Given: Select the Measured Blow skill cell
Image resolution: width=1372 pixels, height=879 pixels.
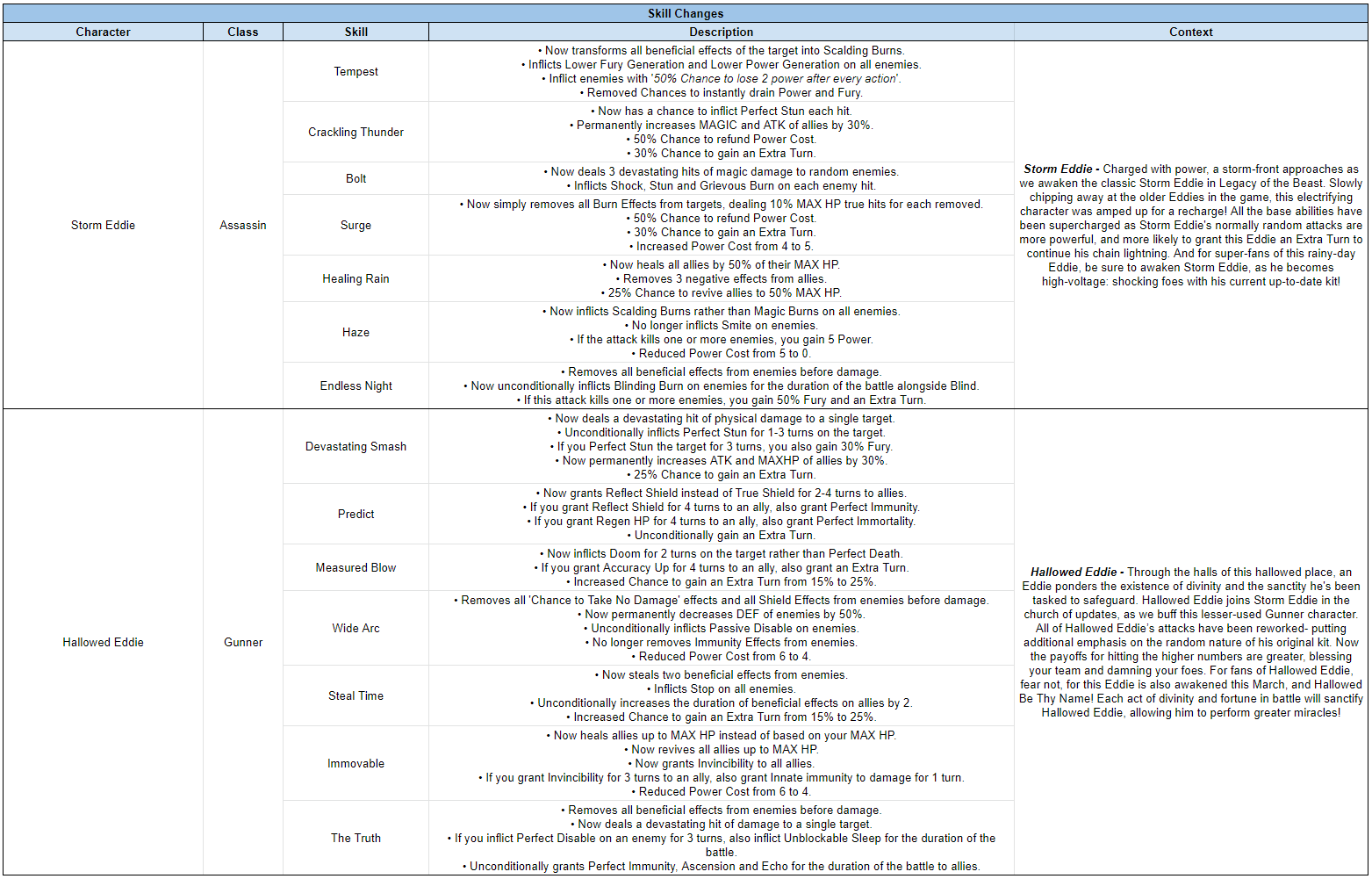Looking at the screenshot, I should tap(356, 567).
